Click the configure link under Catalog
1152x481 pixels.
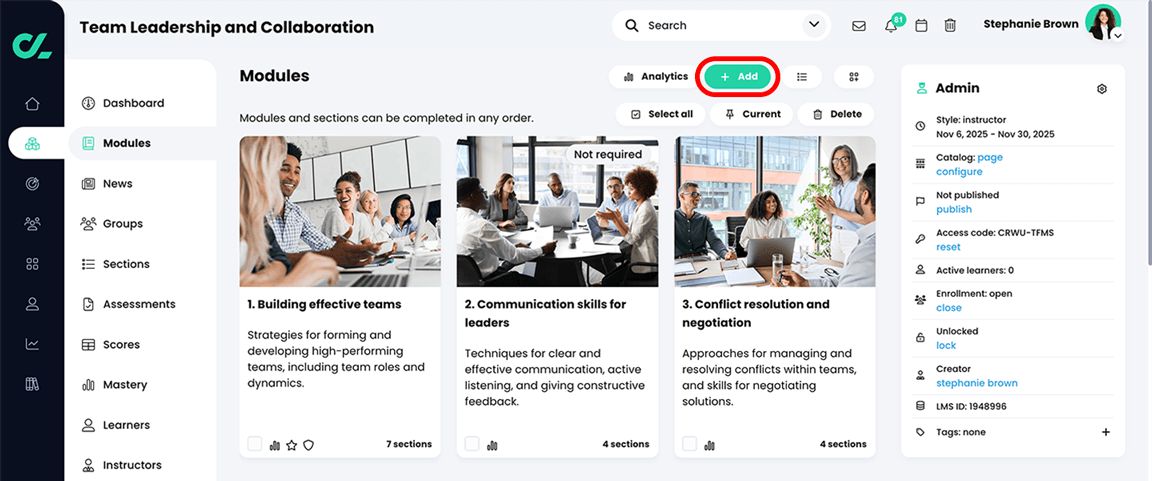click(959, 172)
